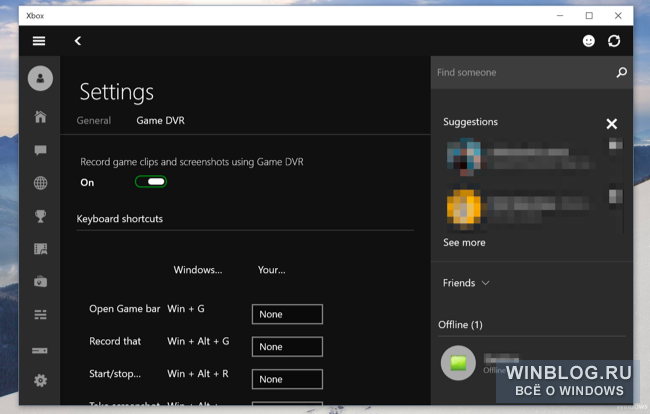650x414 pixels.
Task: Open the list-style sidebar icon
Action: click(40, 315)
